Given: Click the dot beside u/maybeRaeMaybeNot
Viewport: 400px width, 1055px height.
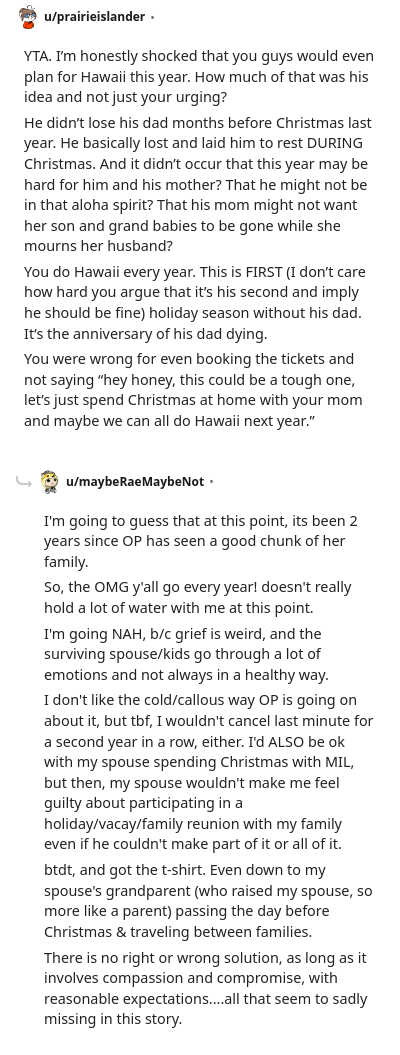Looking at the screenshot, I should pos(212,482).
